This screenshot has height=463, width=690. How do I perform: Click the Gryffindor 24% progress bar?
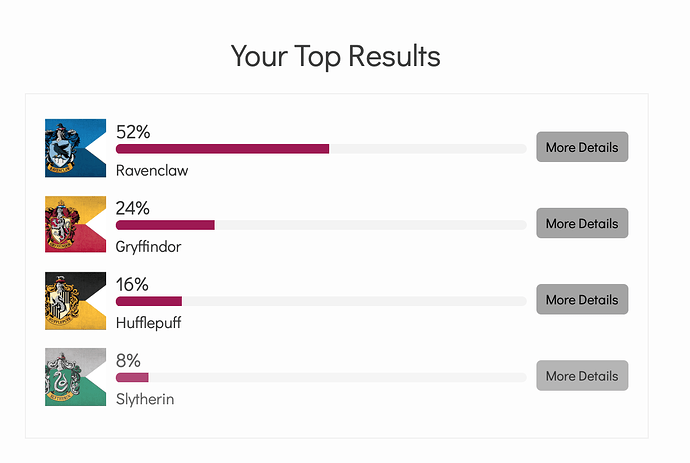(x=321, y=225)
